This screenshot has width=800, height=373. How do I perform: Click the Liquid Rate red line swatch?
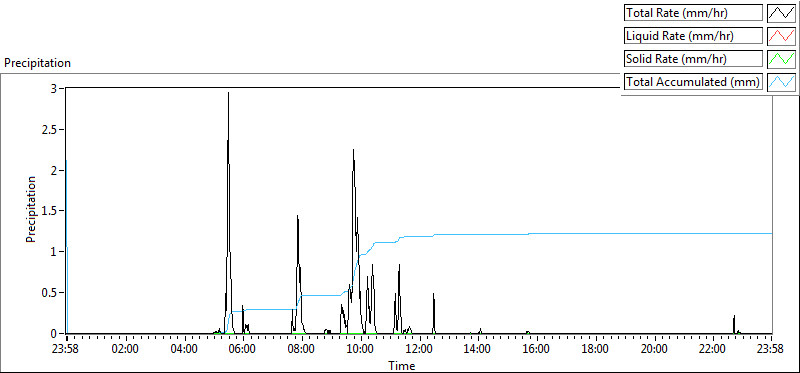[782, 36]
